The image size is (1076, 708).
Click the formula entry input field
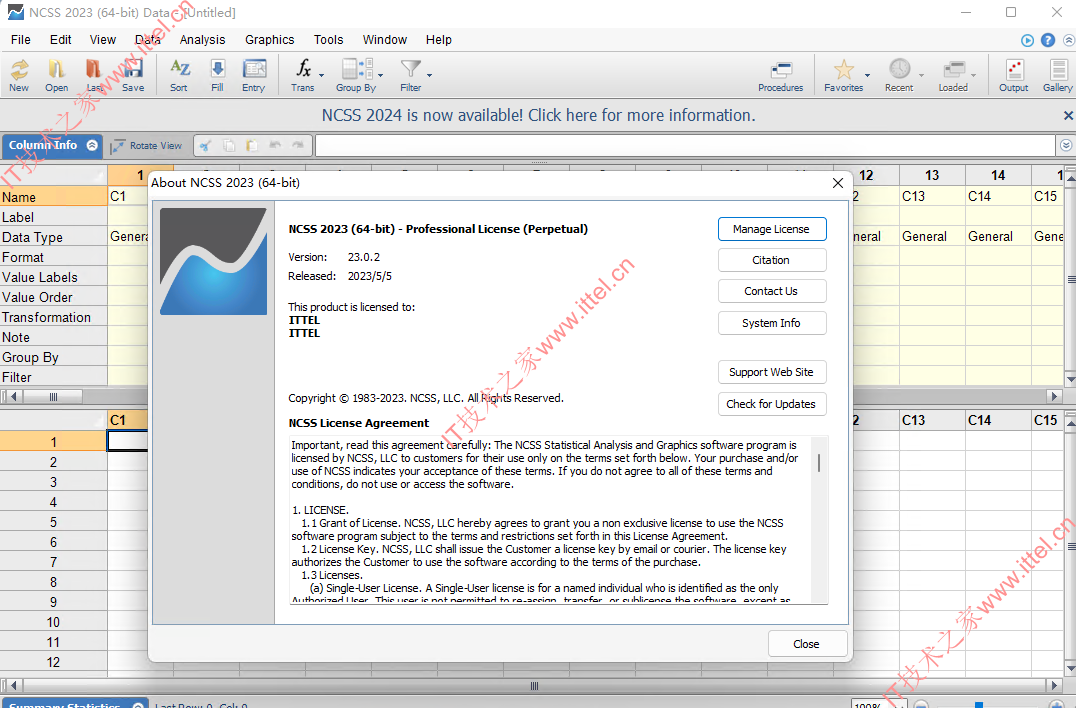click(684, 145)
